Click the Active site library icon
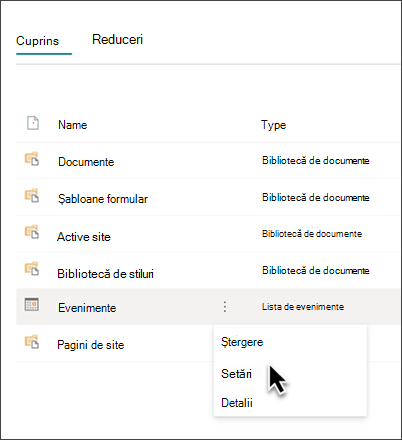 pyautogui.click(x=32, y=232)
